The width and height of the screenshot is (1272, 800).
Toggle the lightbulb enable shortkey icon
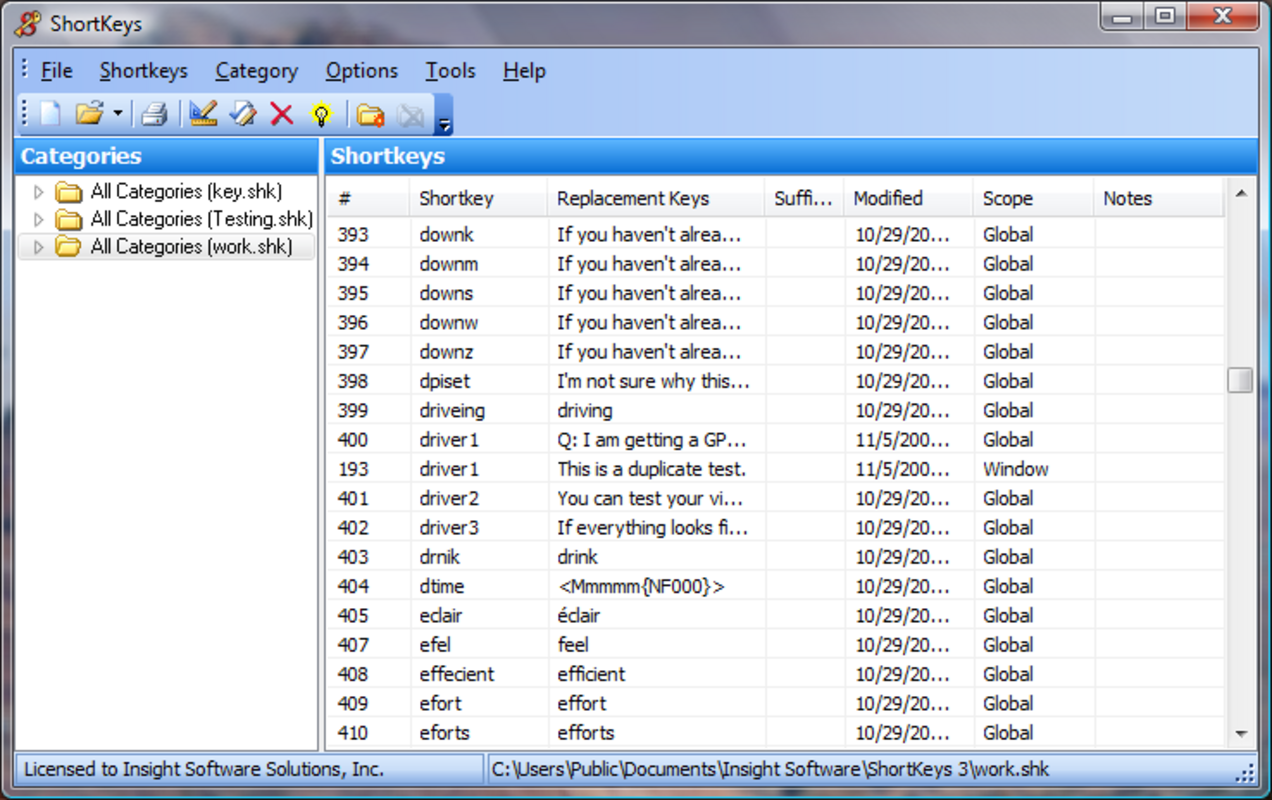(x=320, y=113)
